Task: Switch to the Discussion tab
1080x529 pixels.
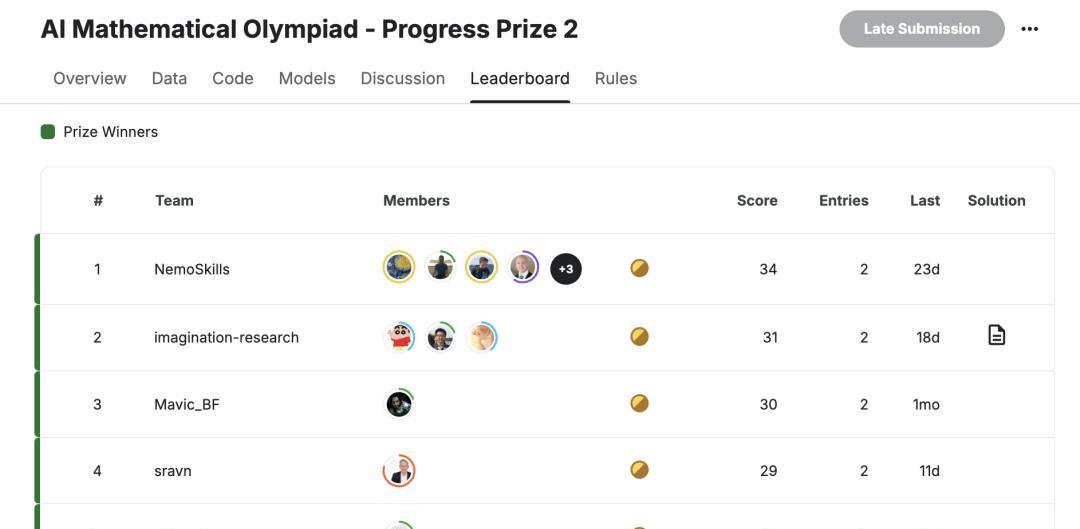Action: [x=403, y=79]
